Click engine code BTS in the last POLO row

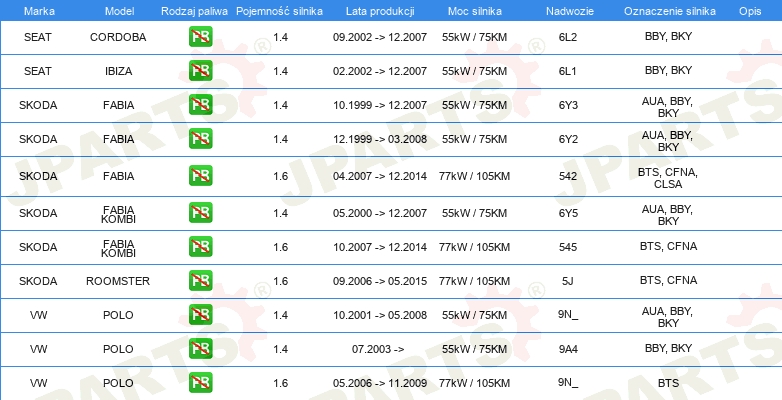tap(668, 383)
